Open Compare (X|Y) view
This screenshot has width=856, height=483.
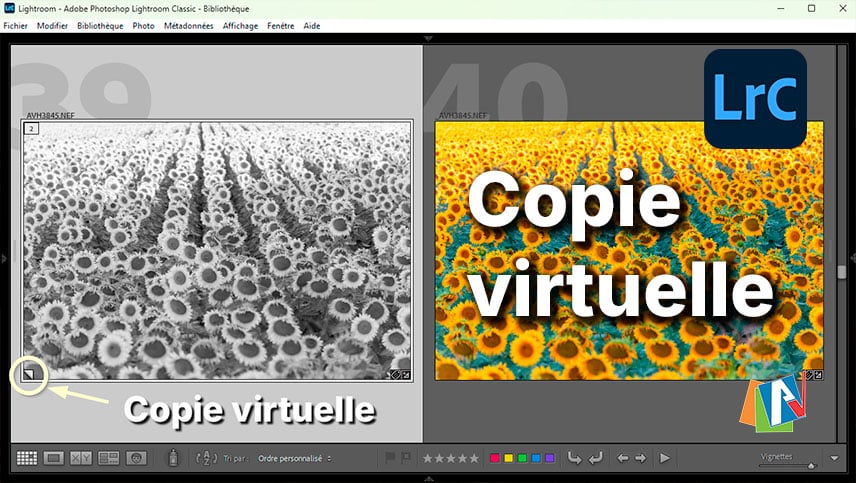pos(81,458)
